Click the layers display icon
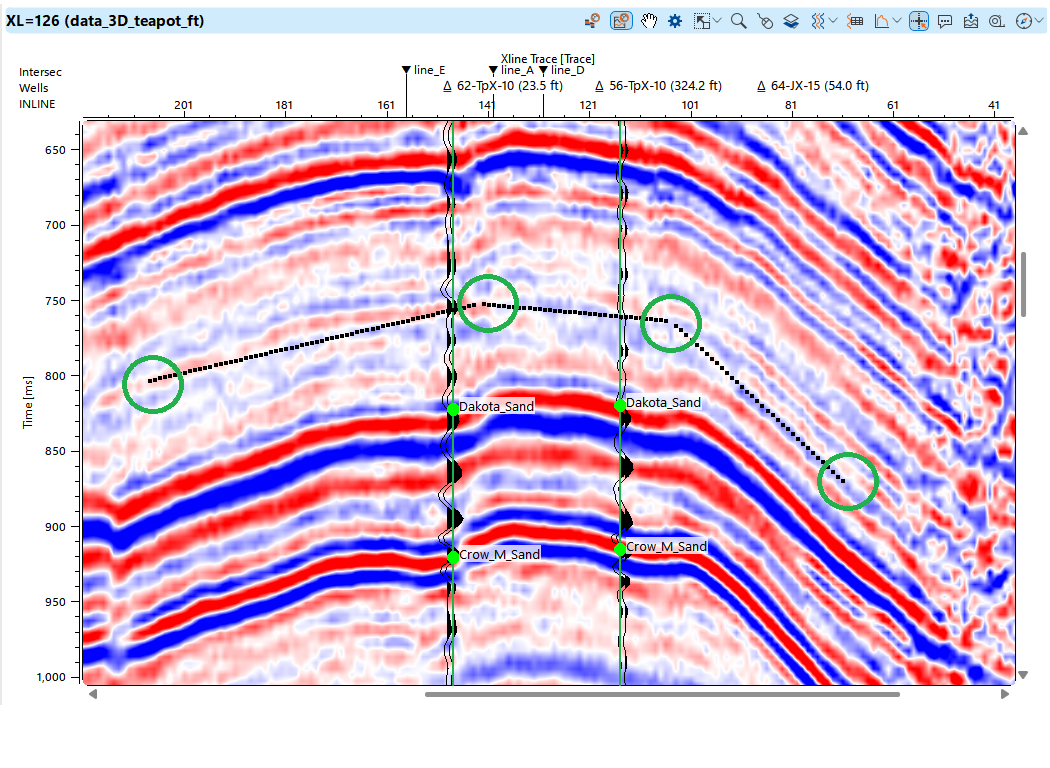1050x768 pixels. click(x=791, y=20)
